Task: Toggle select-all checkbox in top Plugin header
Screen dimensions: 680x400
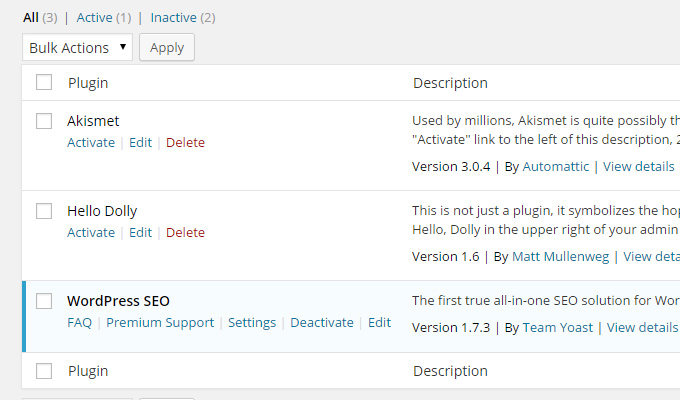Action: [44, 82]
